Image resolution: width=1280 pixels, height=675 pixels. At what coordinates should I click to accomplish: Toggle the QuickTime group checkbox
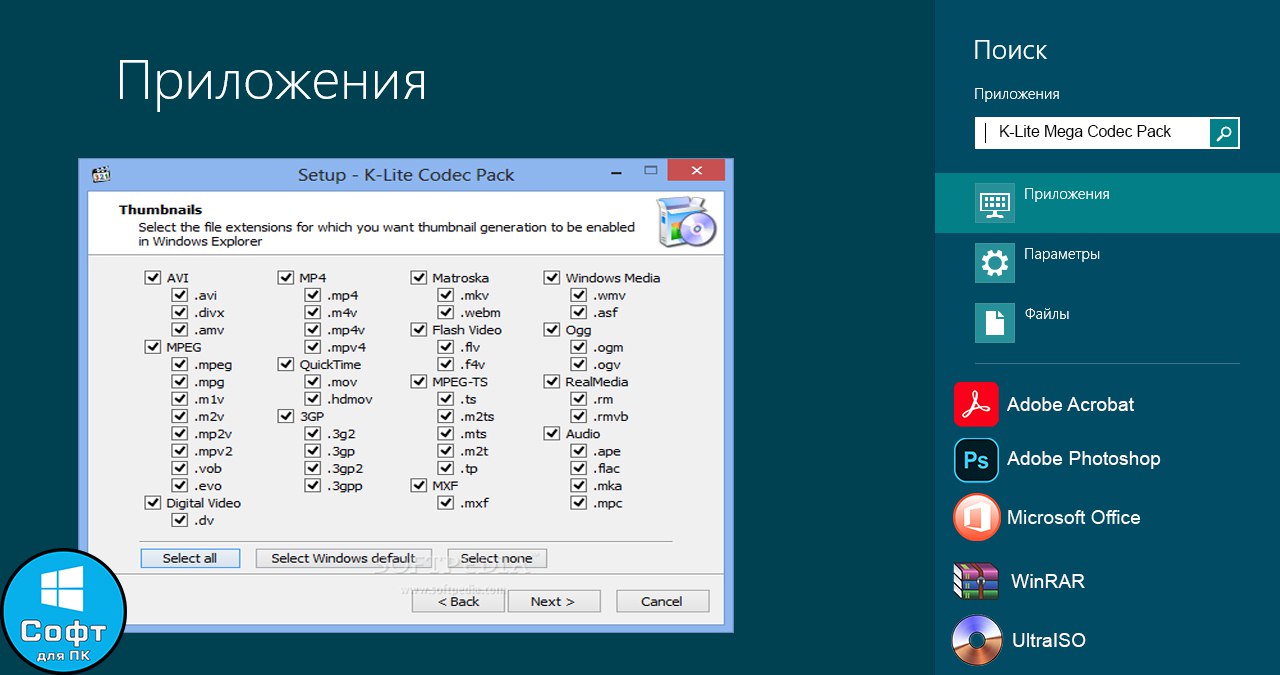(x=286, y=364)
